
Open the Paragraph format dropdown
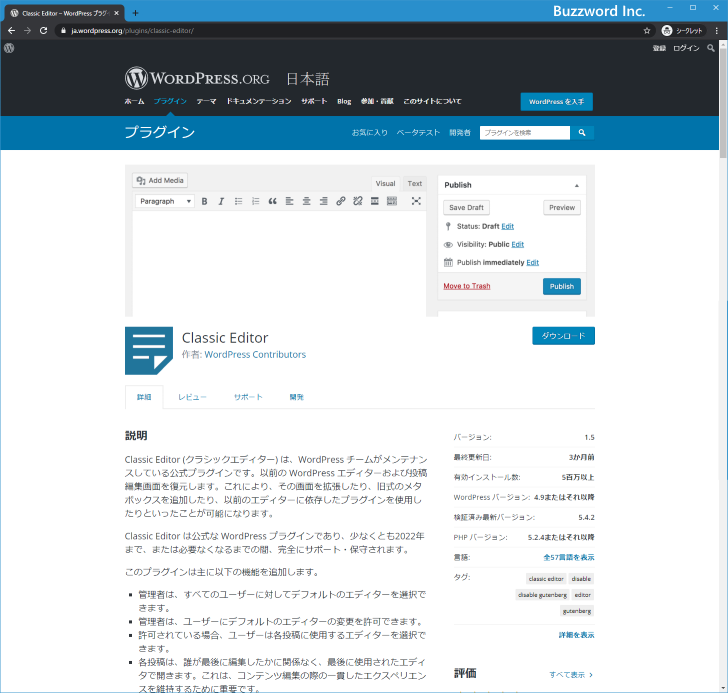click(x=165, y=201)
